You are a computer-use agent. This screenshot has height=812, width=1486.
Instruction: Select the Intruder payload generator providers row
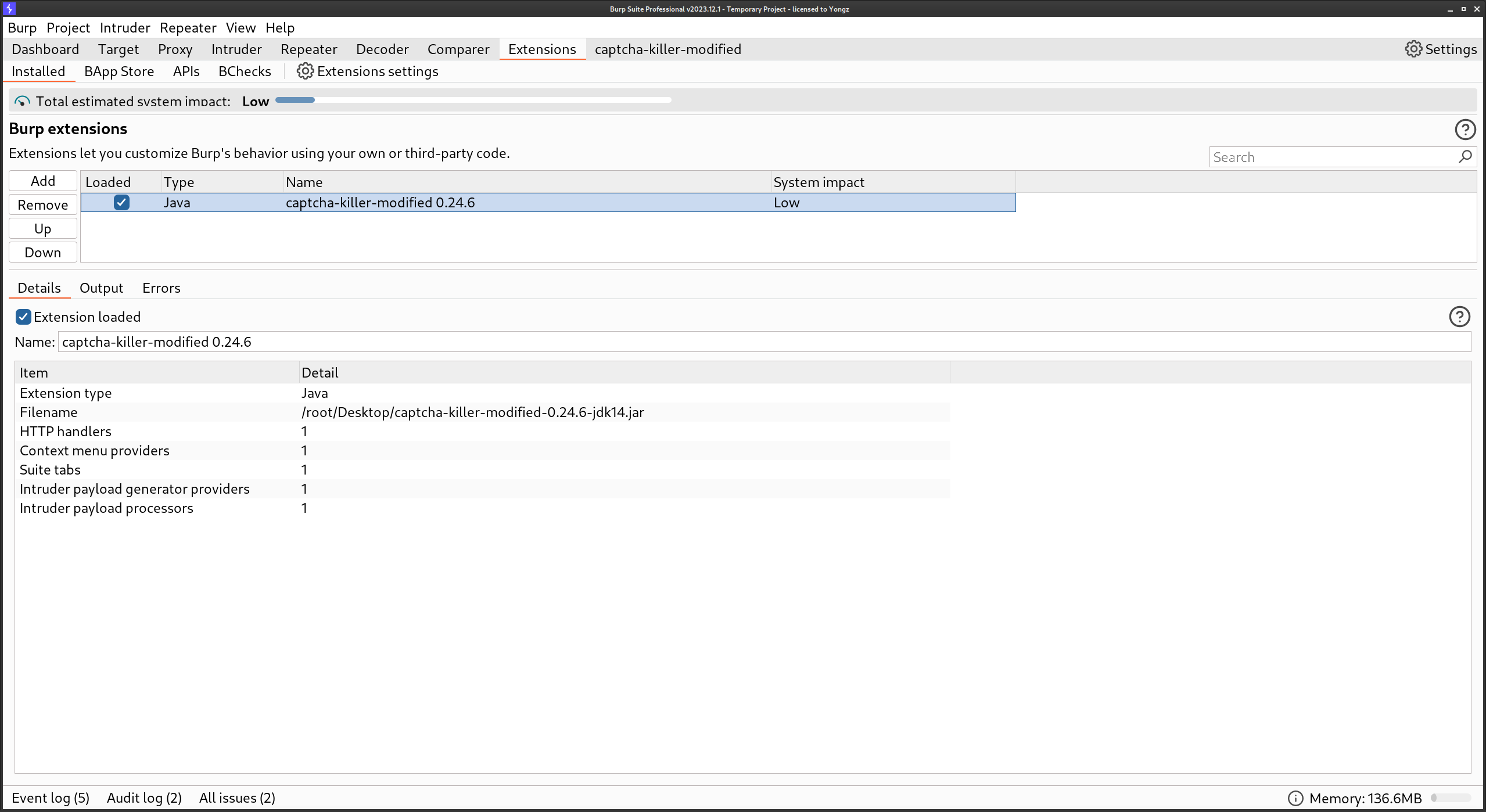pyautogui.click(x=483, y=489)
